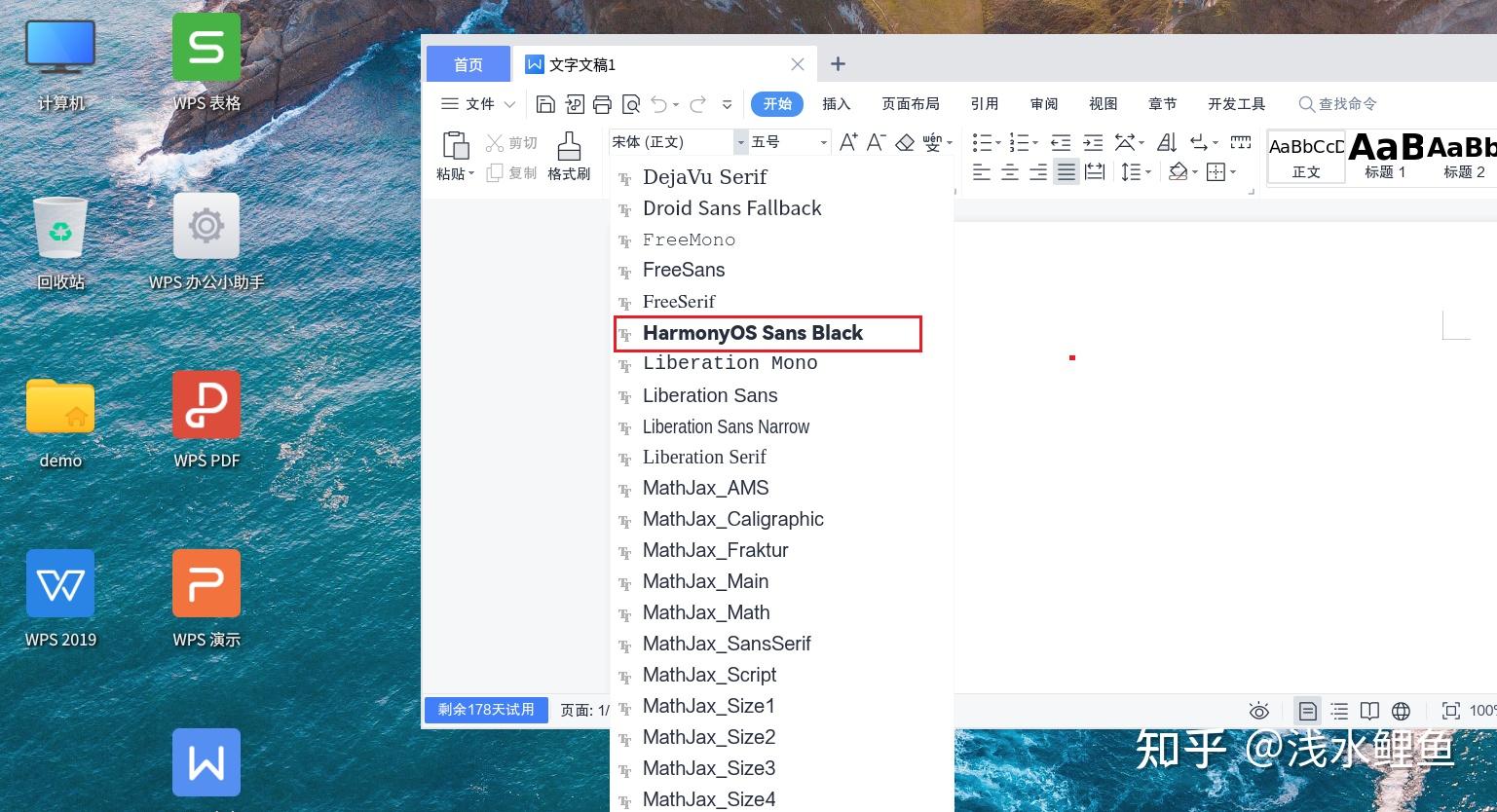Click the Decrease Indent icon
The width and height of the screenshot is (1497, 812).
pyautogui.click(x=1061, y=143)
